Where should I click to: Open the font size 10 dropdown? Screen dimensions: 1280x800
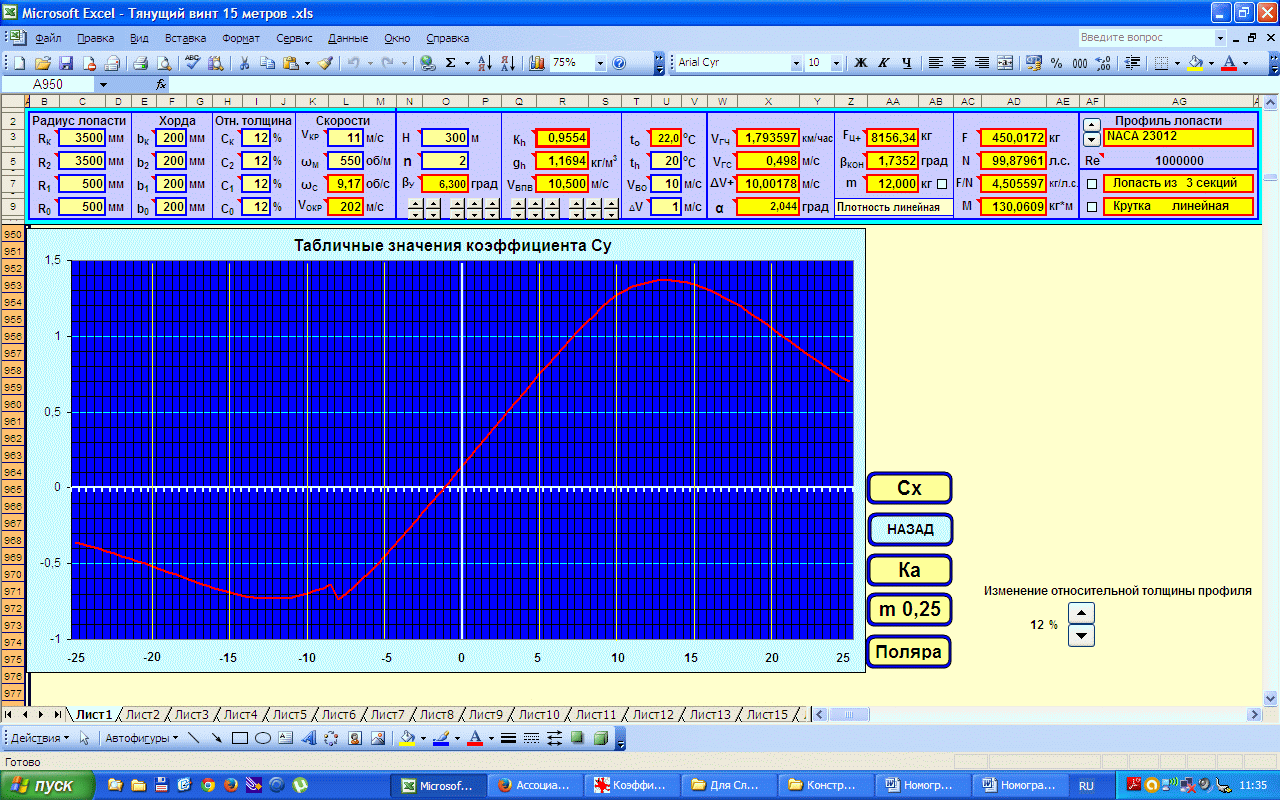coord(837,62)
